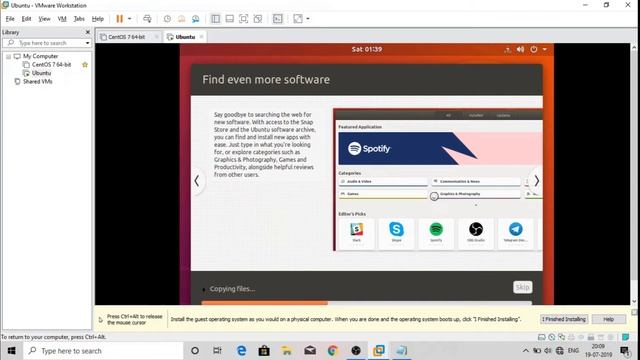Toggle the library sidebar view icon
Viewport: 640px width, 360px height.
[x=216, y=19]
